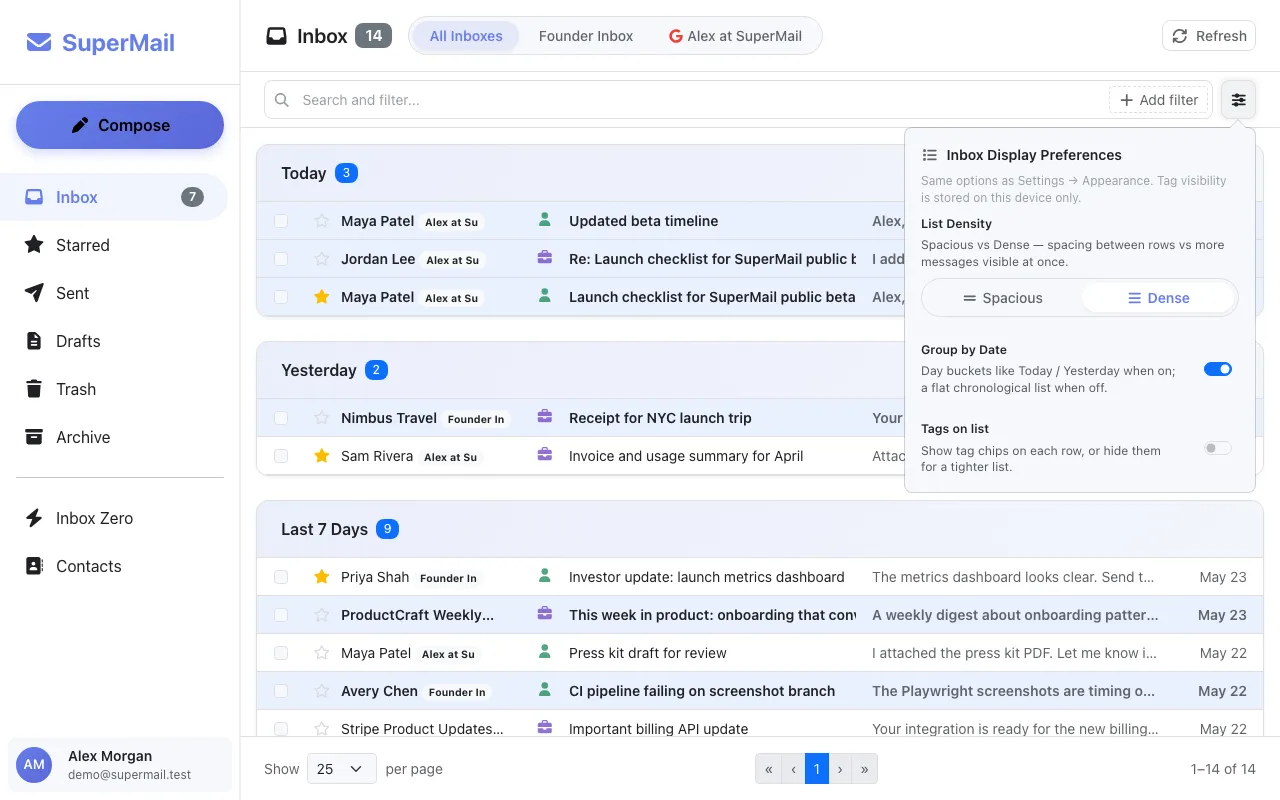Switch to the All Inboxes tab
The height and width of the screenshot is (800, 1280).
coord(466,36)
